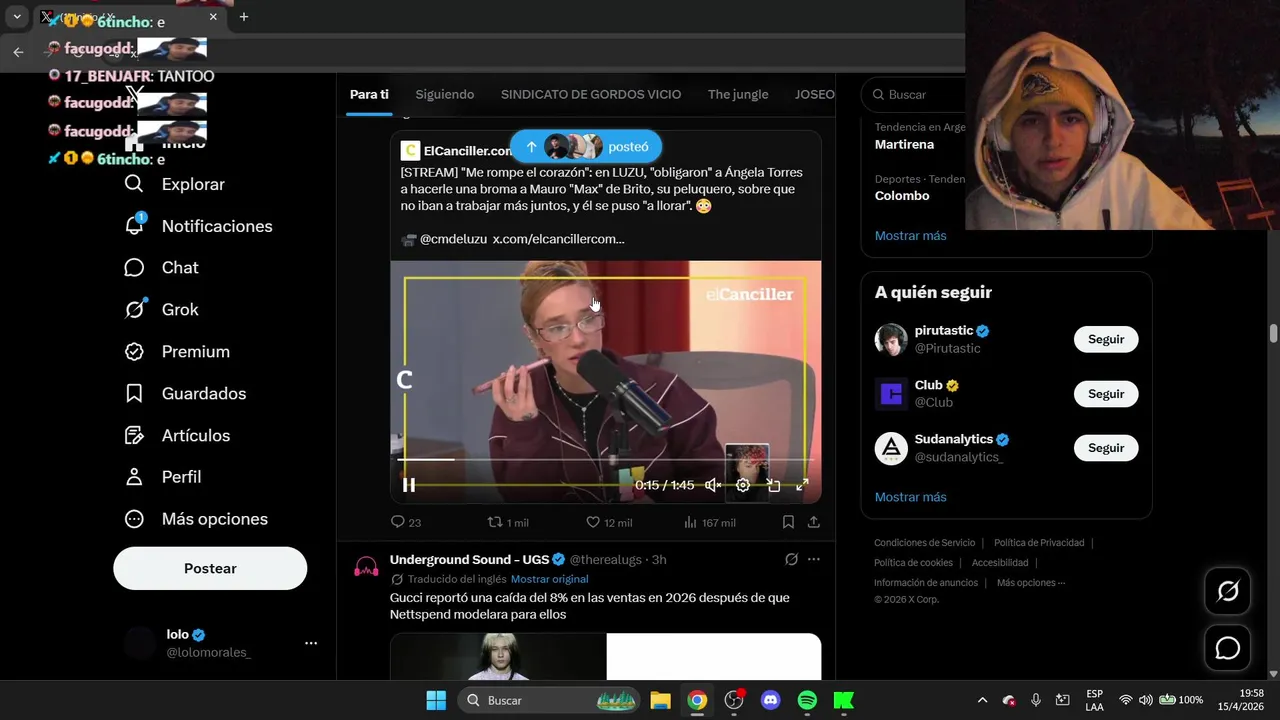This screenshot has height=720, width=1280.
Task: Follow pirutastic account
Action: click(x=1106, y=339)
